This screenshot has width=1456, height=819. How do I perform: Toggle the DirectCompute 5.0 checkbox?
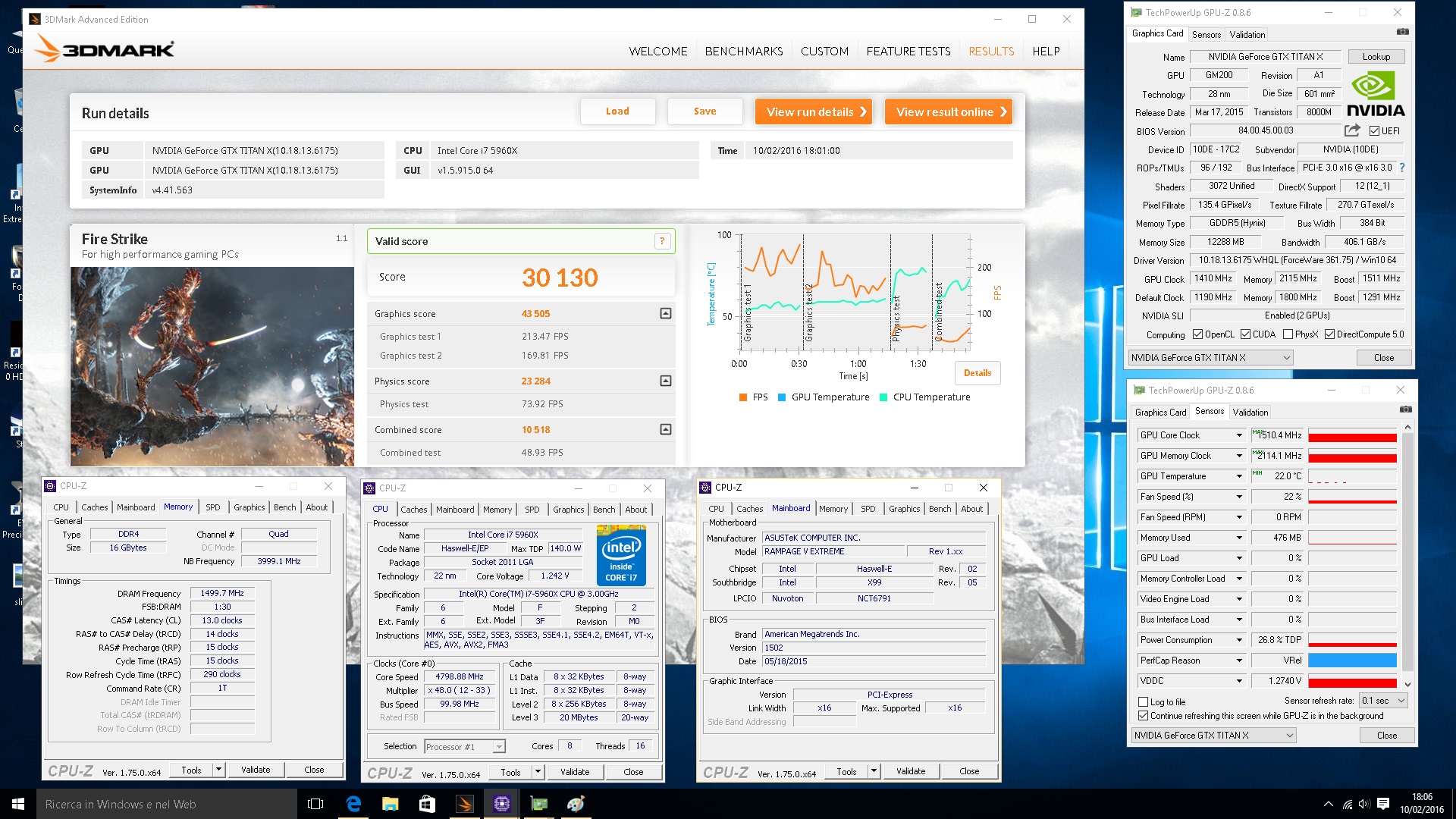[x=1329, y=334]
